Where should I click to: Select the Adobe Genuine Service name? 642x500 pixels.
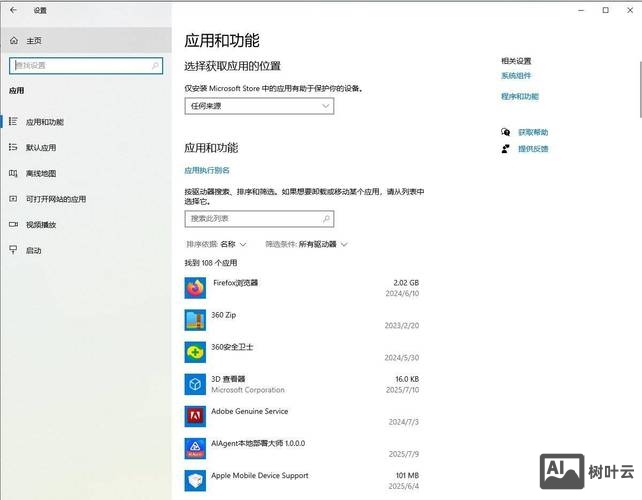250,411
